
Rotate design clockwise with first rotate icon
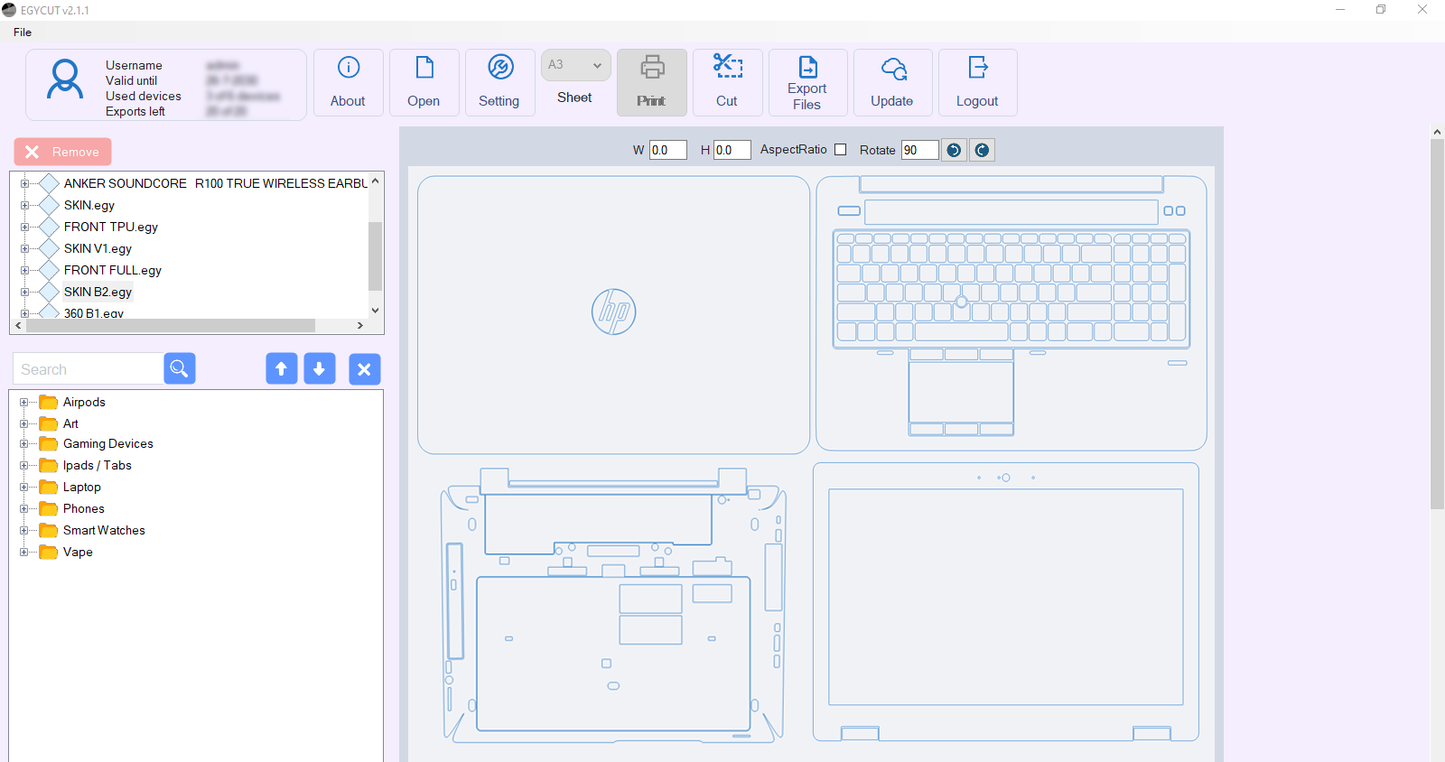tap(954, 150)
